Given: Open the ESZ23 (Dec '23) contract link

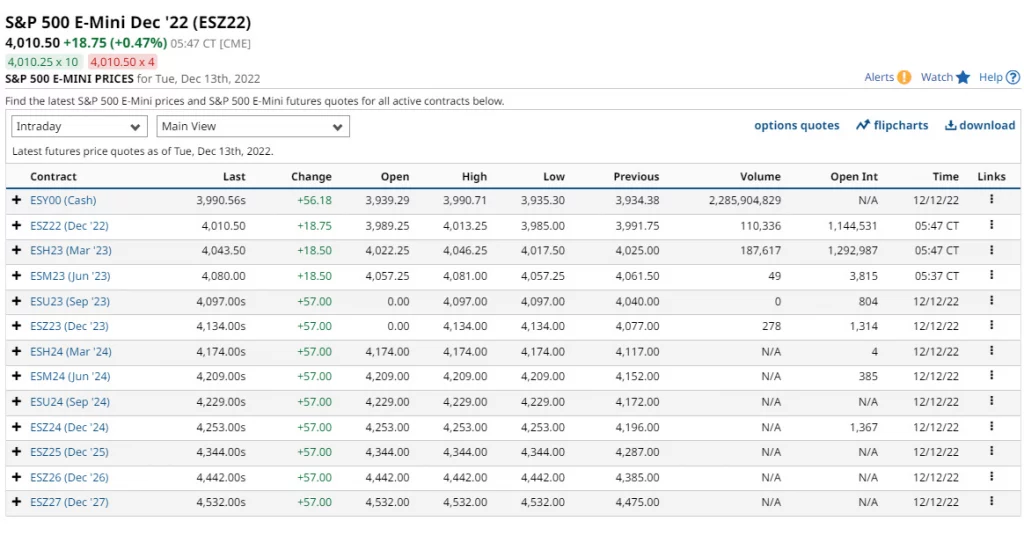Looking at the screenshot, I should click(x=69, y=326).
